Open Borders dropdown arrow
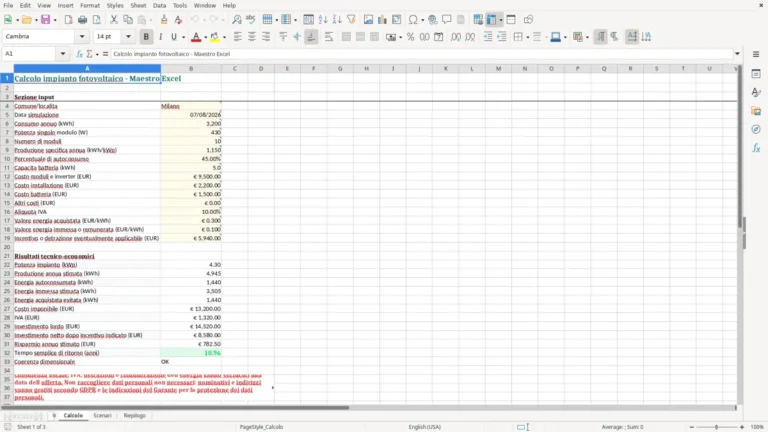The height and width of the screenshot is (432, 768). pyautogui.click(x=528, y=37)
